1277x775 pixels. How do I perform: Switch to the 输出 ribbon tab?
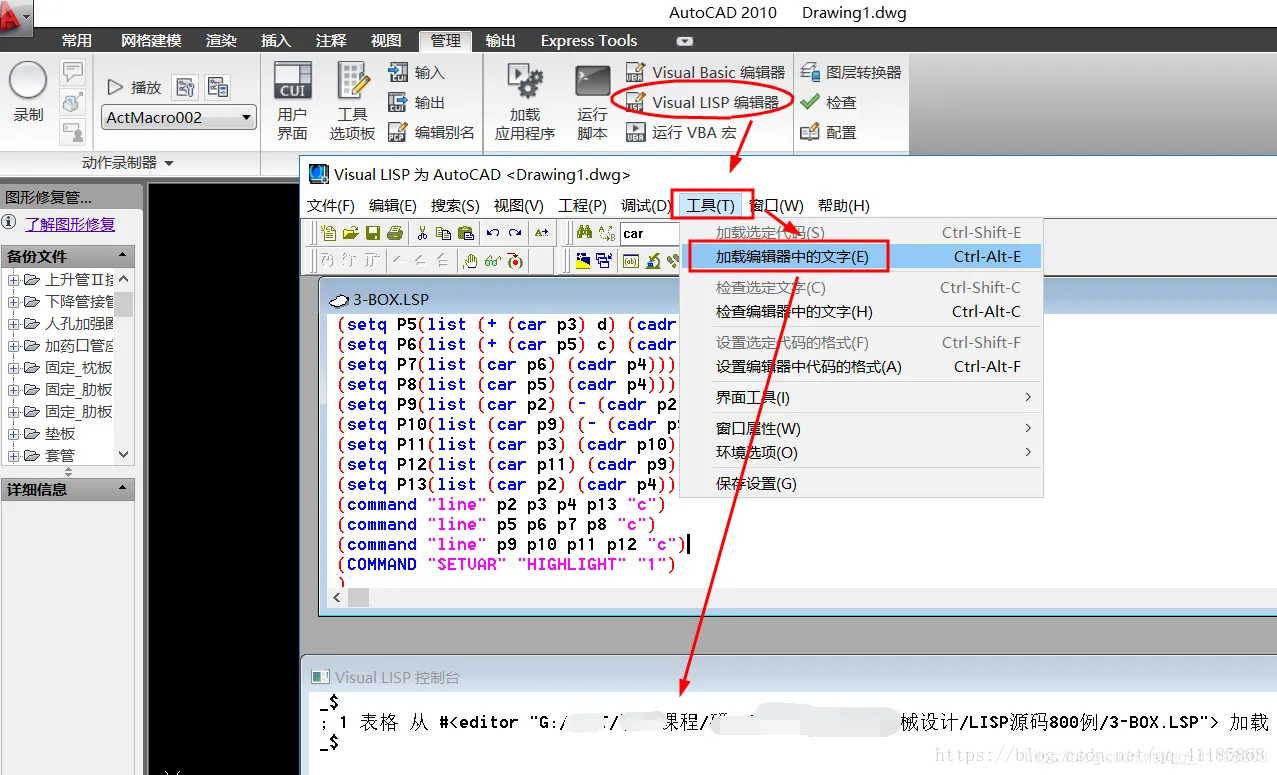(501, 41)
